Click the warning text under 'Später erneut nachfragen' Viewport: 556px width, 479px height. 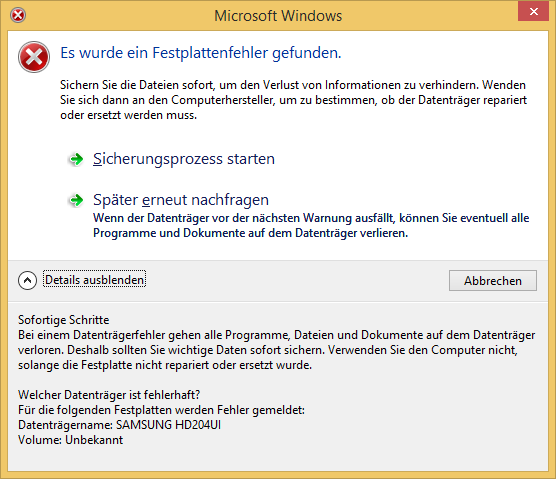[x=311, y=225]
